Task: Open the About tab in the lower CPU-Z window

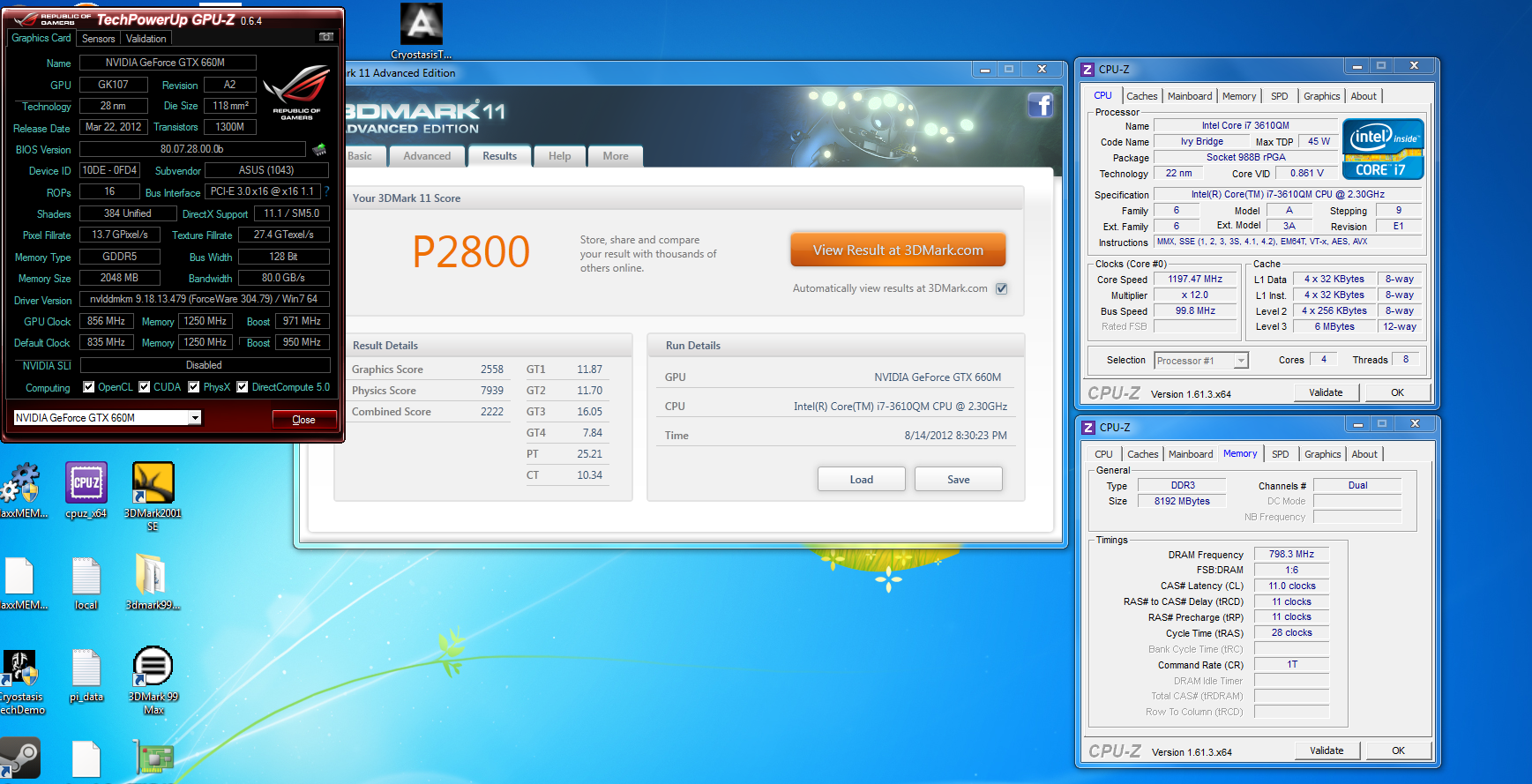Action: coord(1364,454)
